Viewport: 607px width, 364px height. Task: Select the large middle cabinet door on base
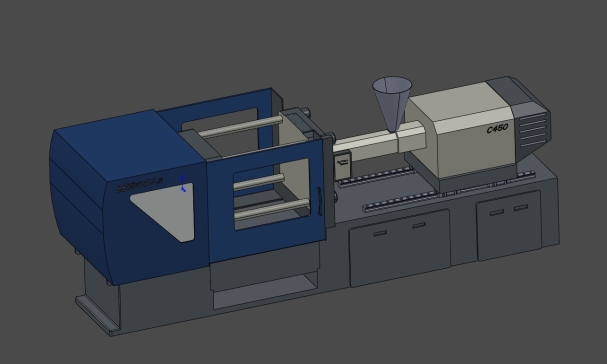[x=400, y=248]
